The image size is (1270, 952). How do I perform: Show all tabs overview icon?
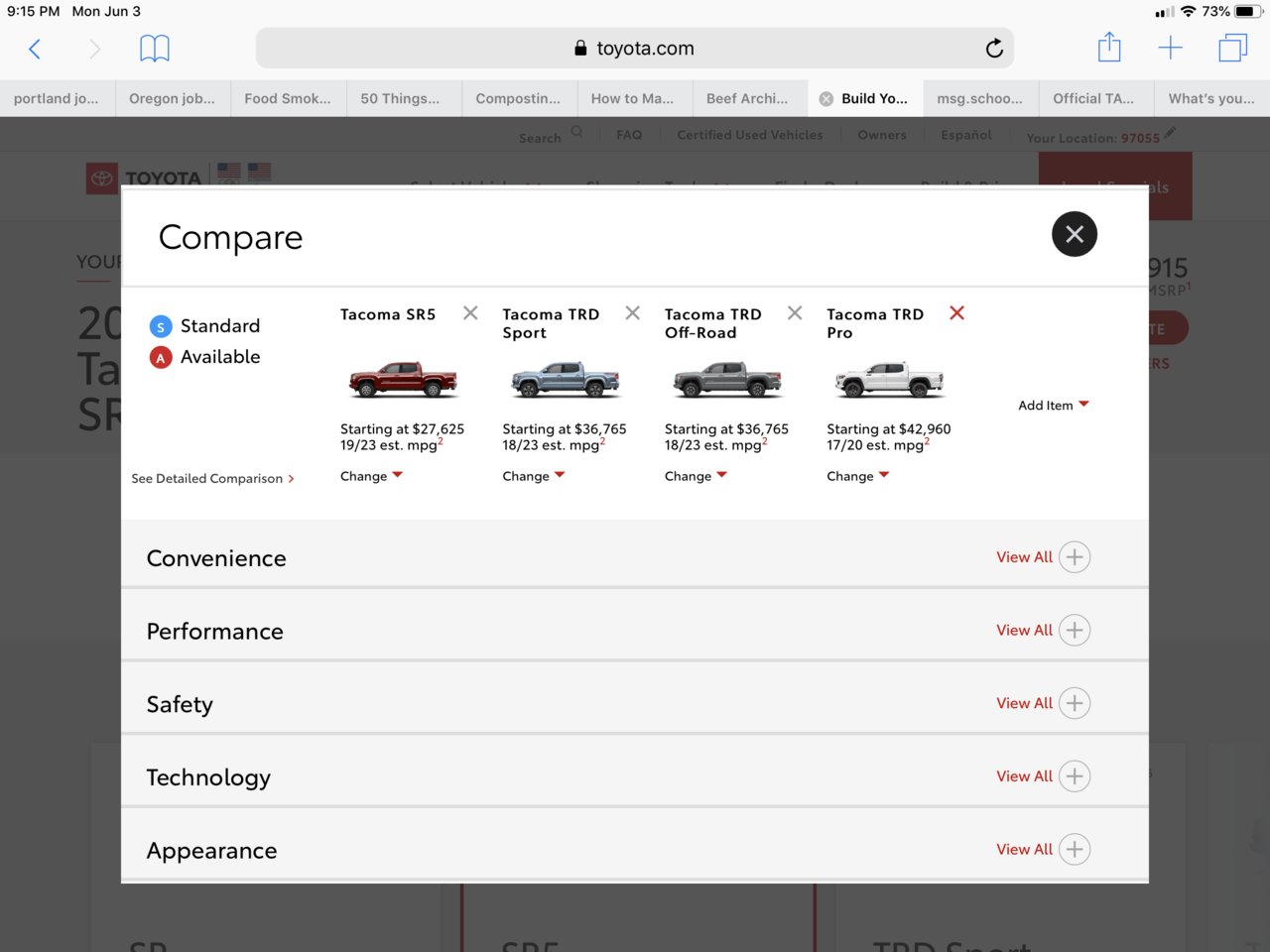click(1232, 48)
